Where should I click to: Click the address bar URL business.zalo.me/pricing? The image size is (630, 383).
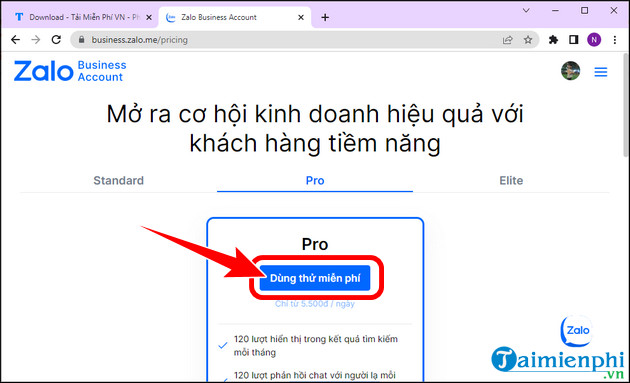click(x=139, y=40)
